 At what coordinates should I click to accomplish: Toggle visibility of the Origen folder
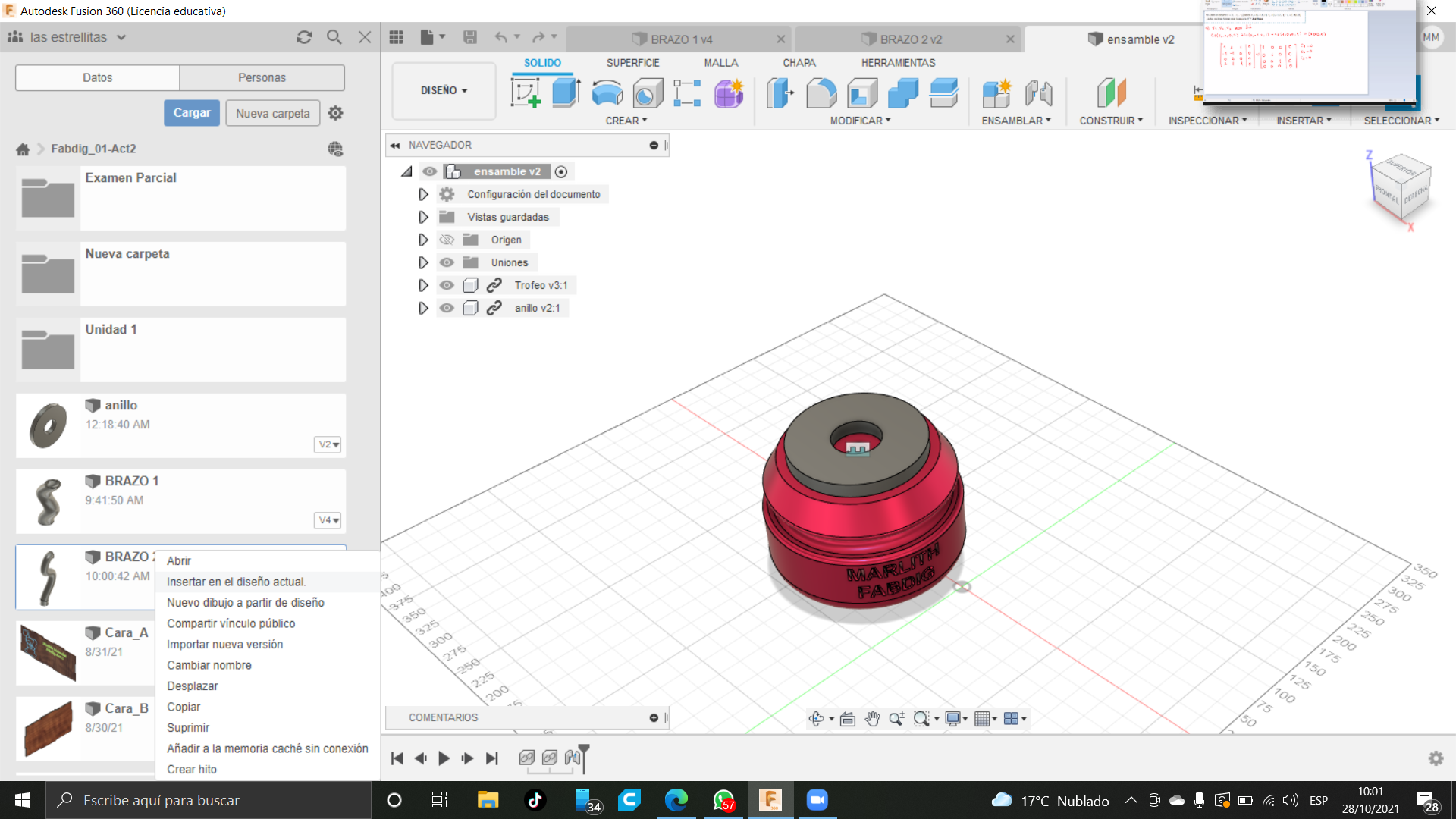click(447, 240)
